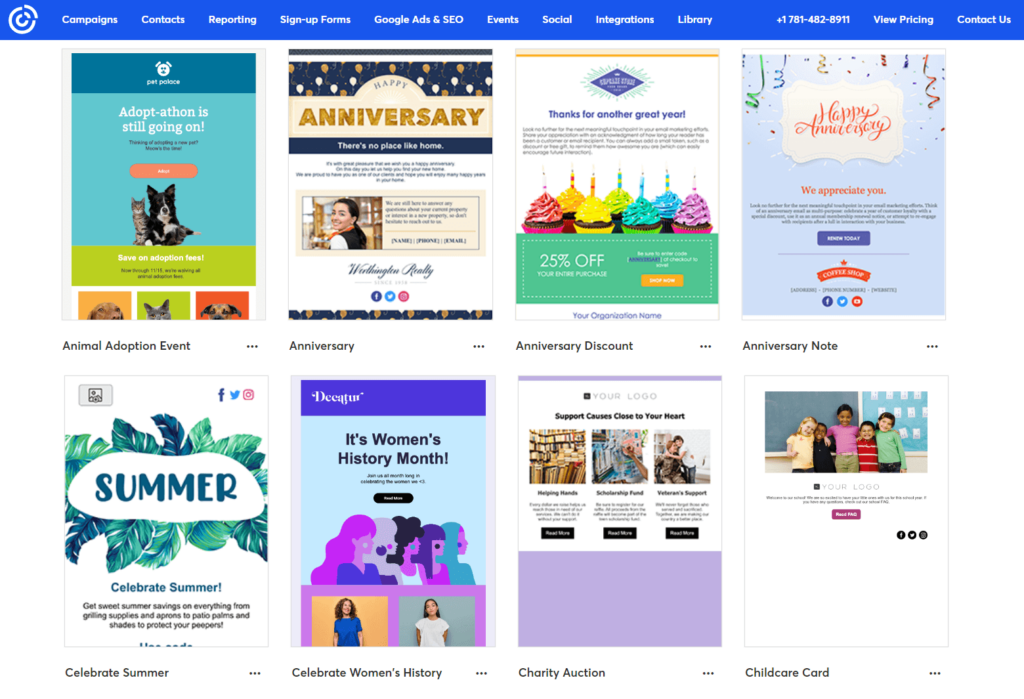Click the Twitter icon on Anniversary Note template

coord(842,301)
